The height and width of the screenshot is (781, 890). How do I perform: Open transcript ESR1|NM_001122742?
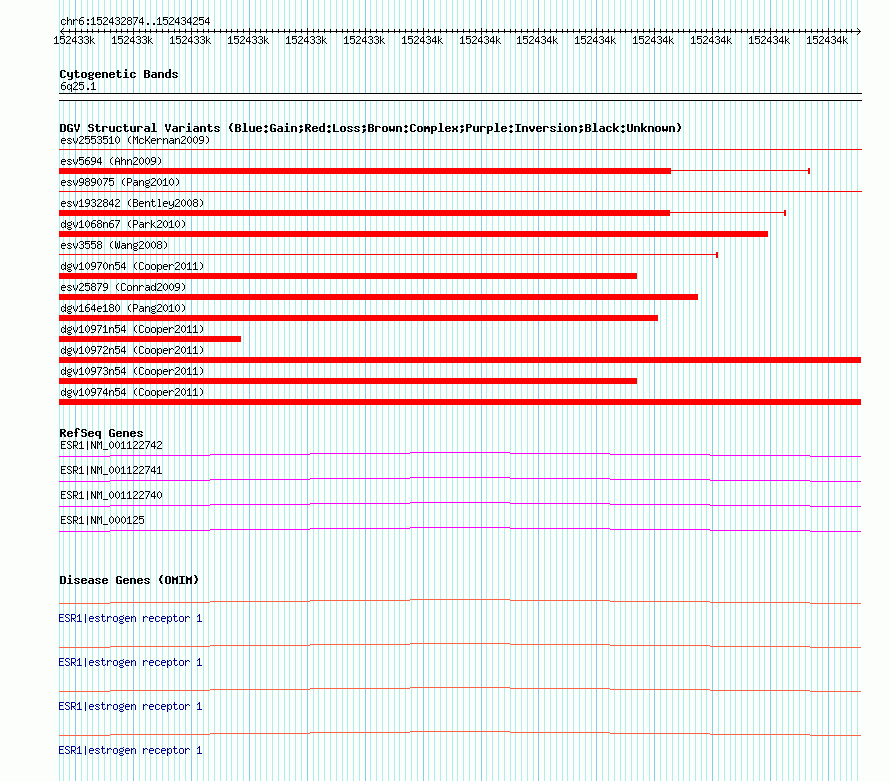point(111,445)
